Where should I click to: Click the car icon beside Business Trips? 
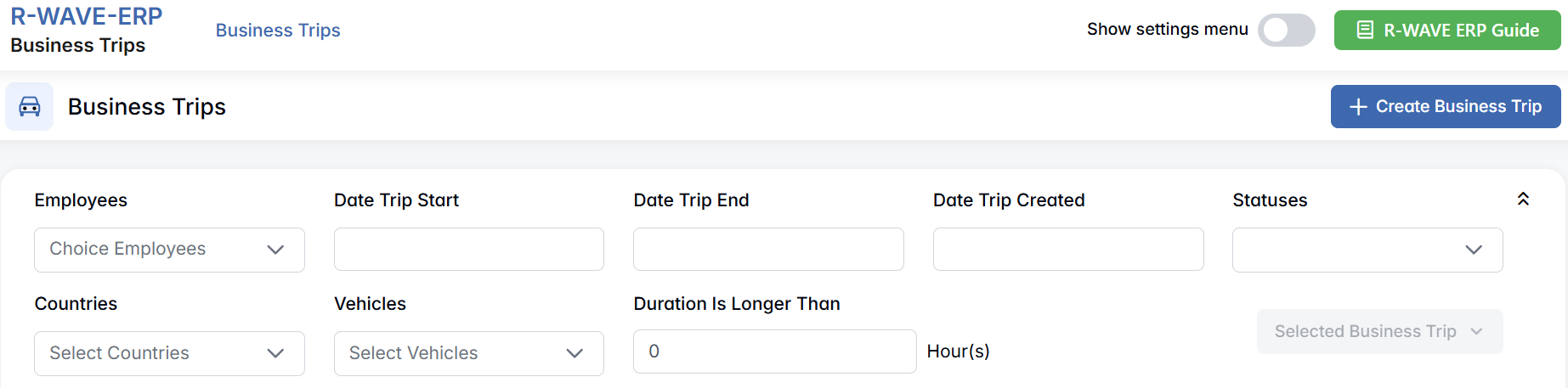(30, 106)
